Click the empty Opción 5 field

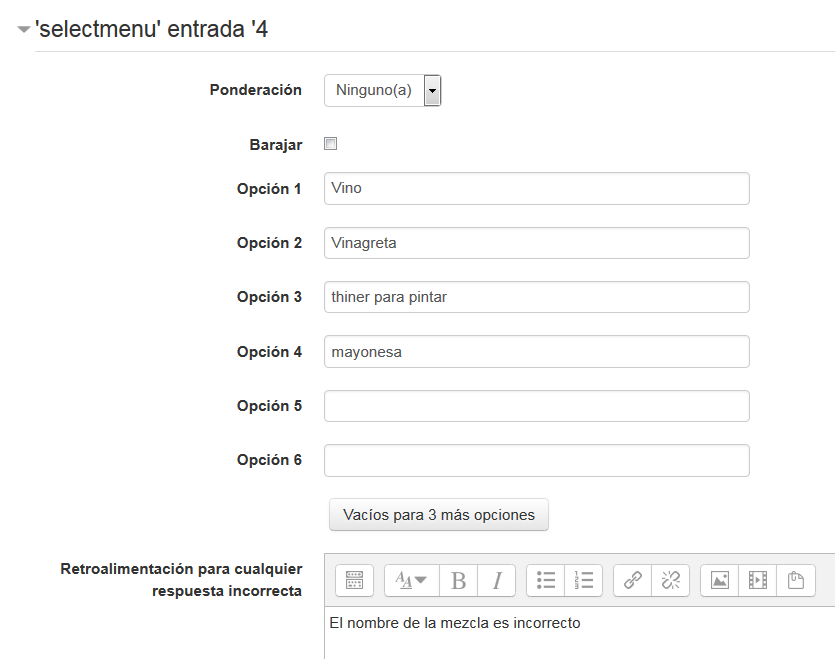[x=536, y=406]
